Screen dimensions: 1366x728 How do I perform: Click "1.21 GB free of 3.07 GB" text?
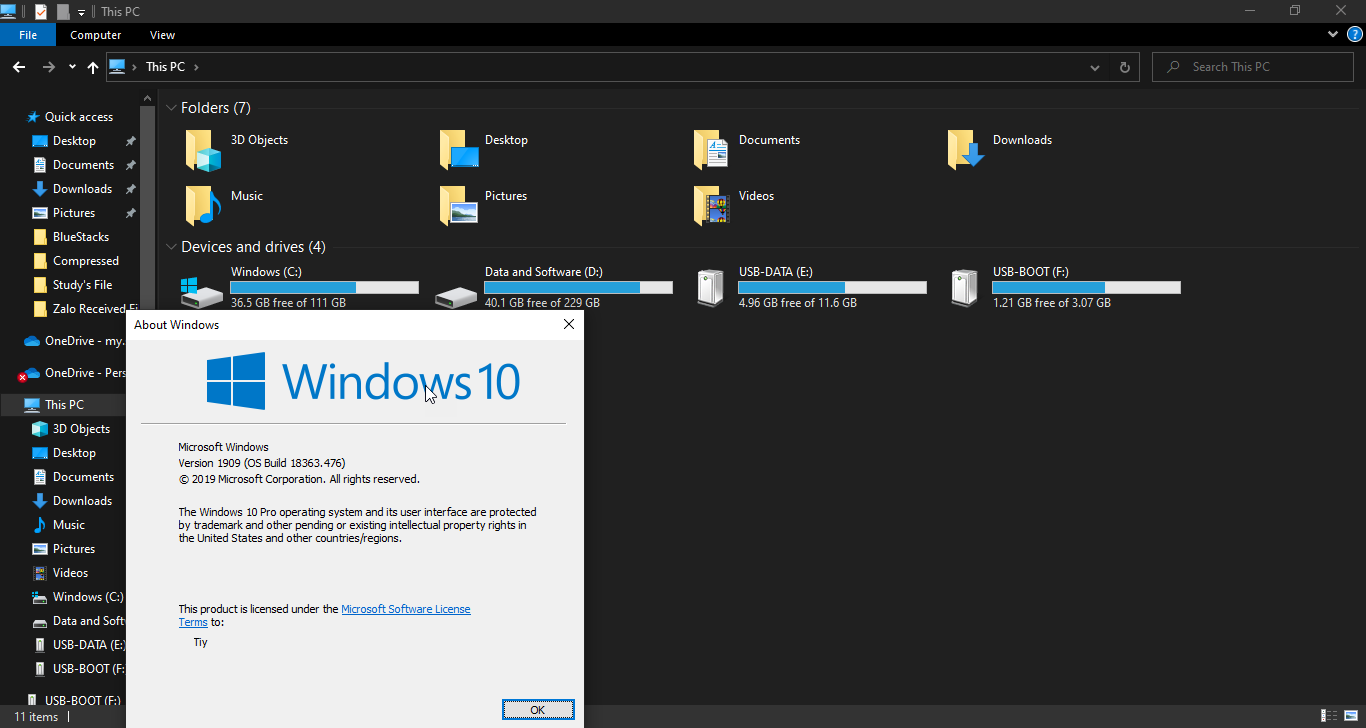[x=1052, y=303]
